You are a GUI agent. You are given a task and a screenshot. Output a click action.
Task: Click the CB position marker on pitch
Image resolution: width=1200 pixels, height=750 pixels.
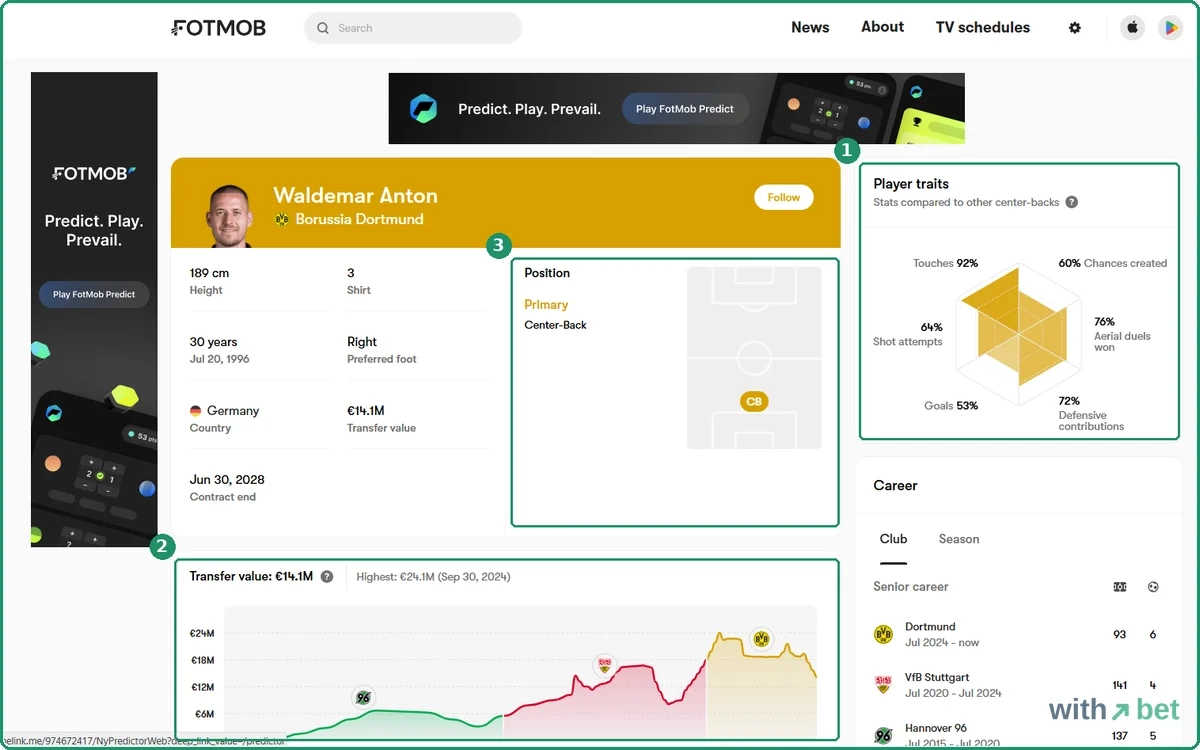click(754, 402)
